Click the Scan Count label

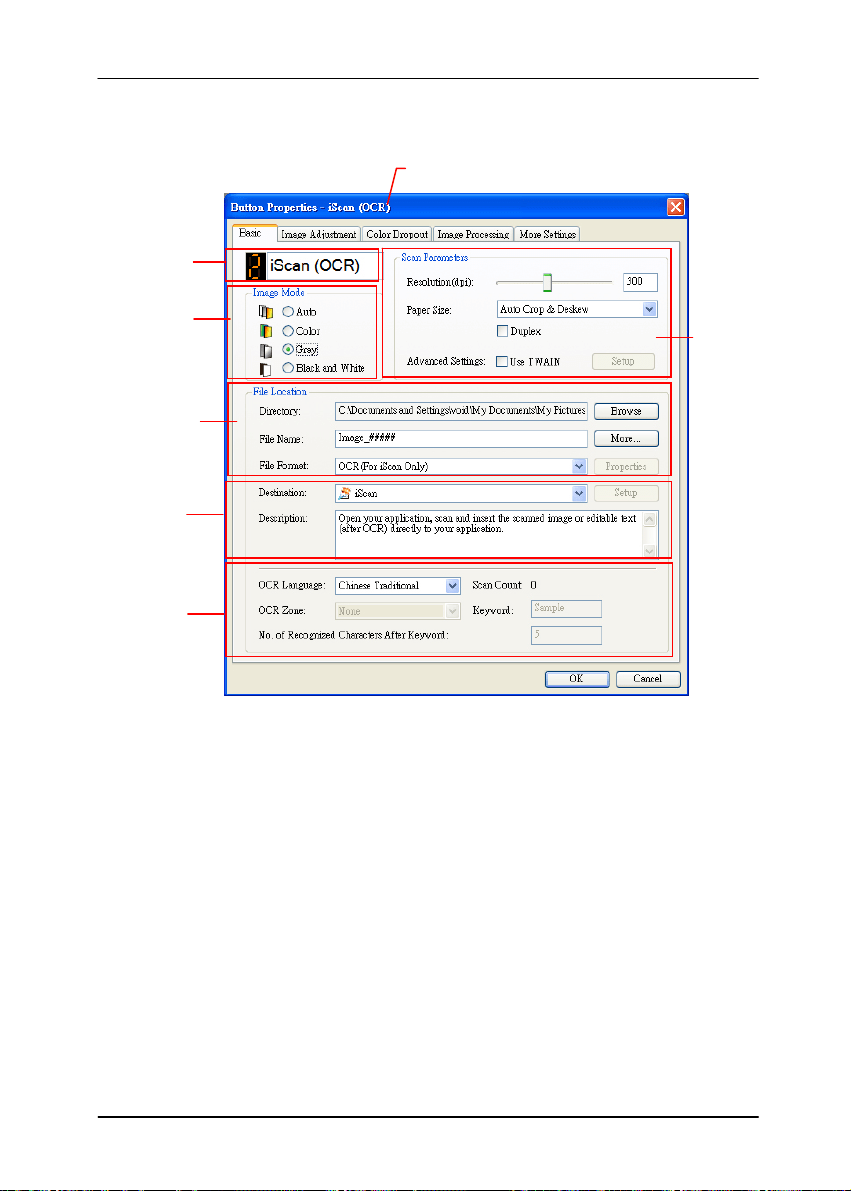497,586
